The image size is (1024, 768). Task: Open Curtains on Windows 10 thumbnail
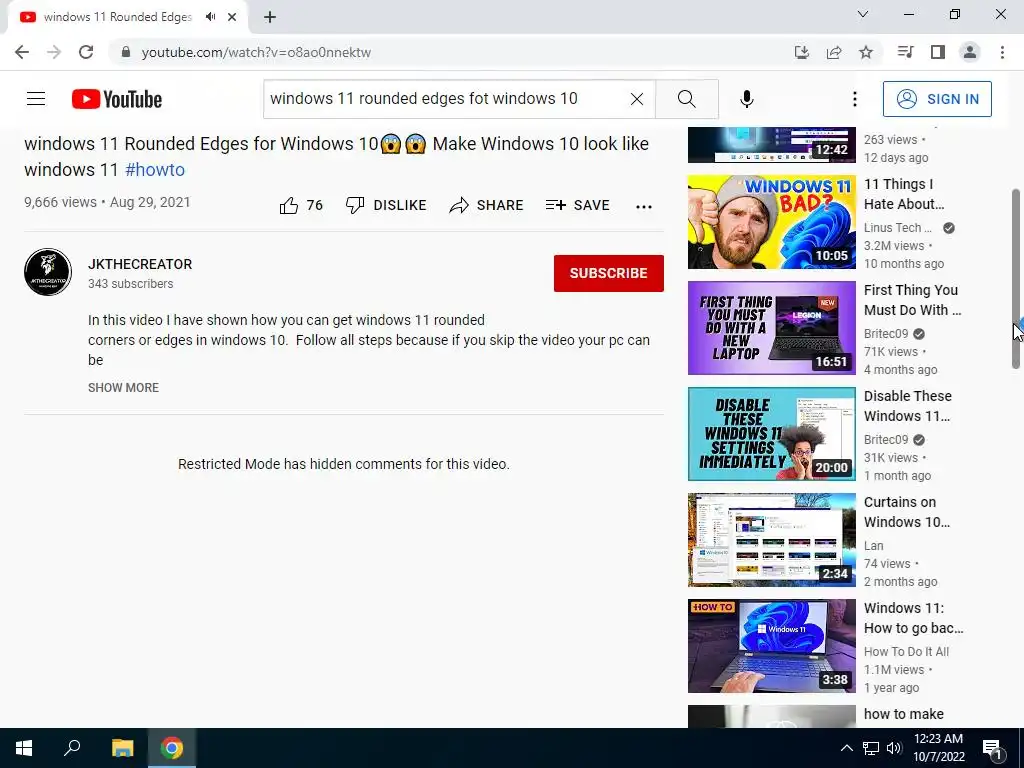click(771, 539)
